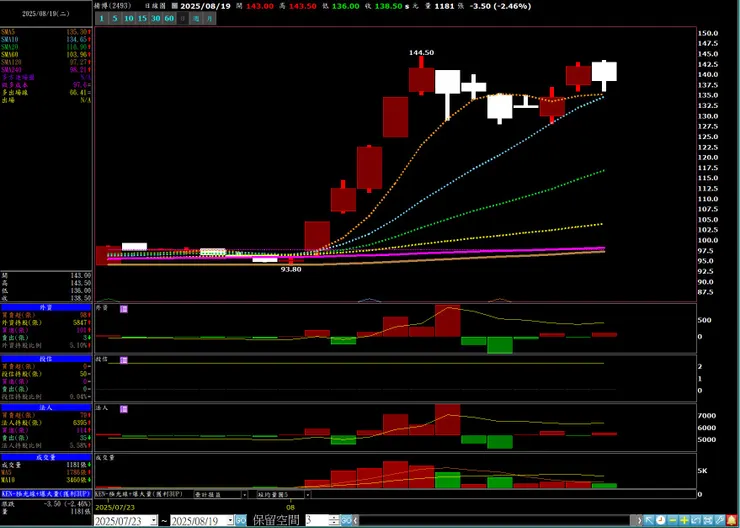Click scrollbar left arrow at bottom
Image resolution: width=740 pixels, height=528 pixels.
coord(356,520)
